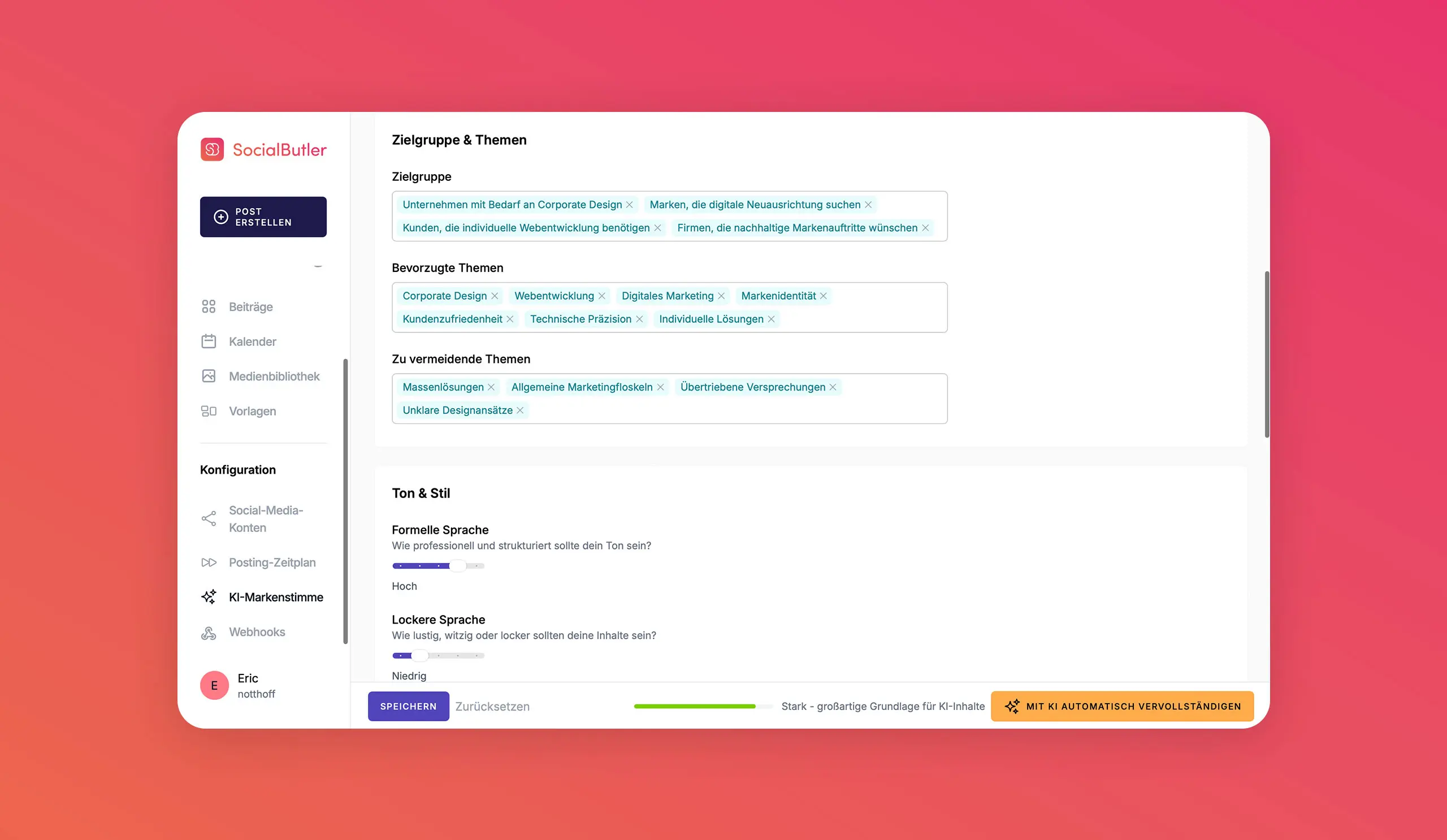Click the Beiträge grid icon
1447x840 pixels.
coord(209,306)
